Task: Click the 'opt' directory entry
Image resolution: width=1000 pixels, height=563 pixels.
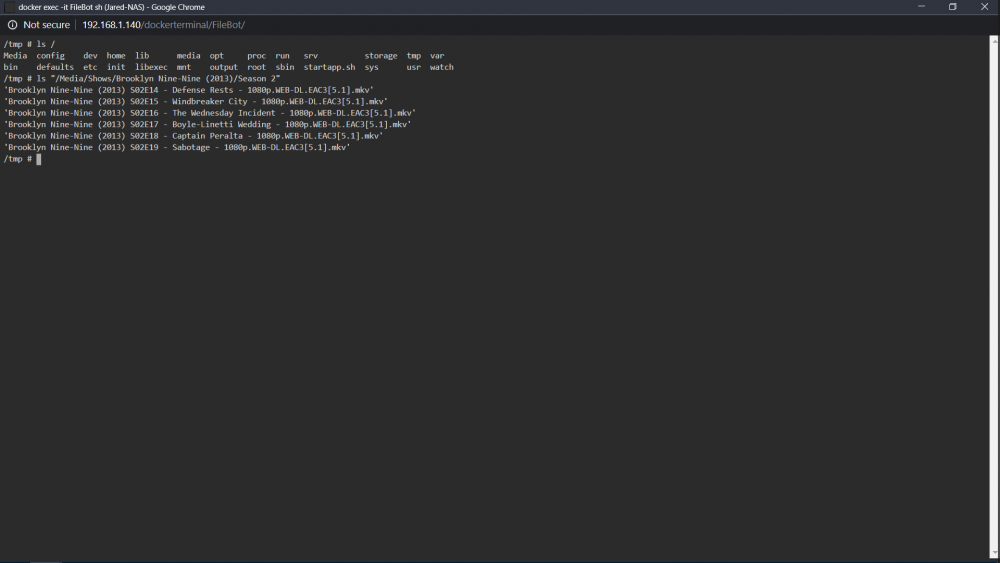Action: click(x=217, y=55)
